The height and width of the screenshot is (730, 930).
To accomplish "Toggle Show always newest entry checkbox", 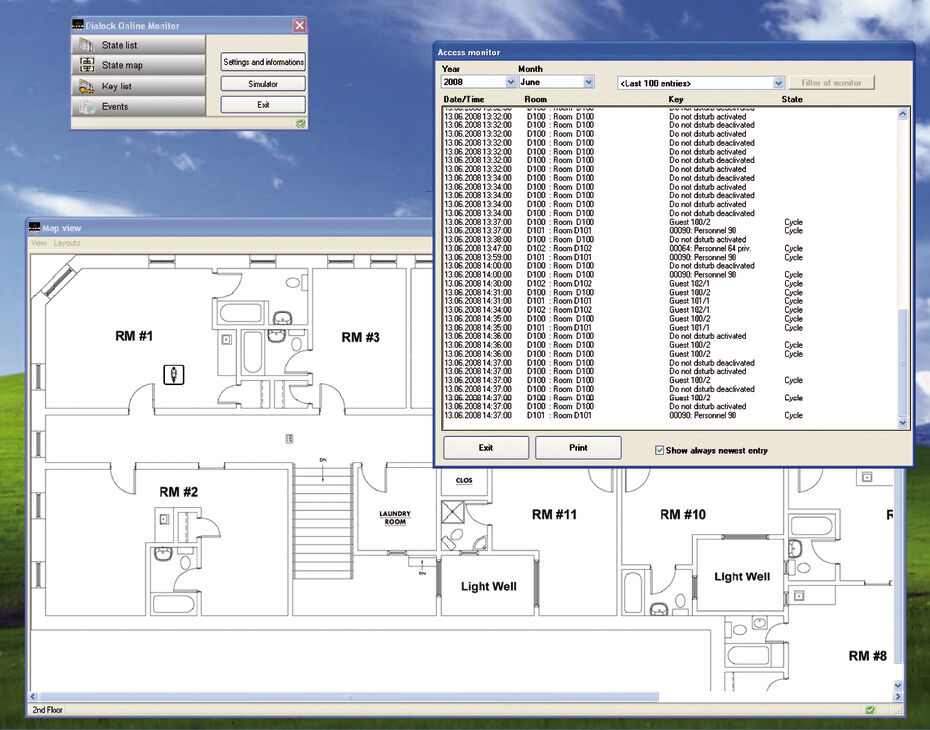I will [659, 451].
